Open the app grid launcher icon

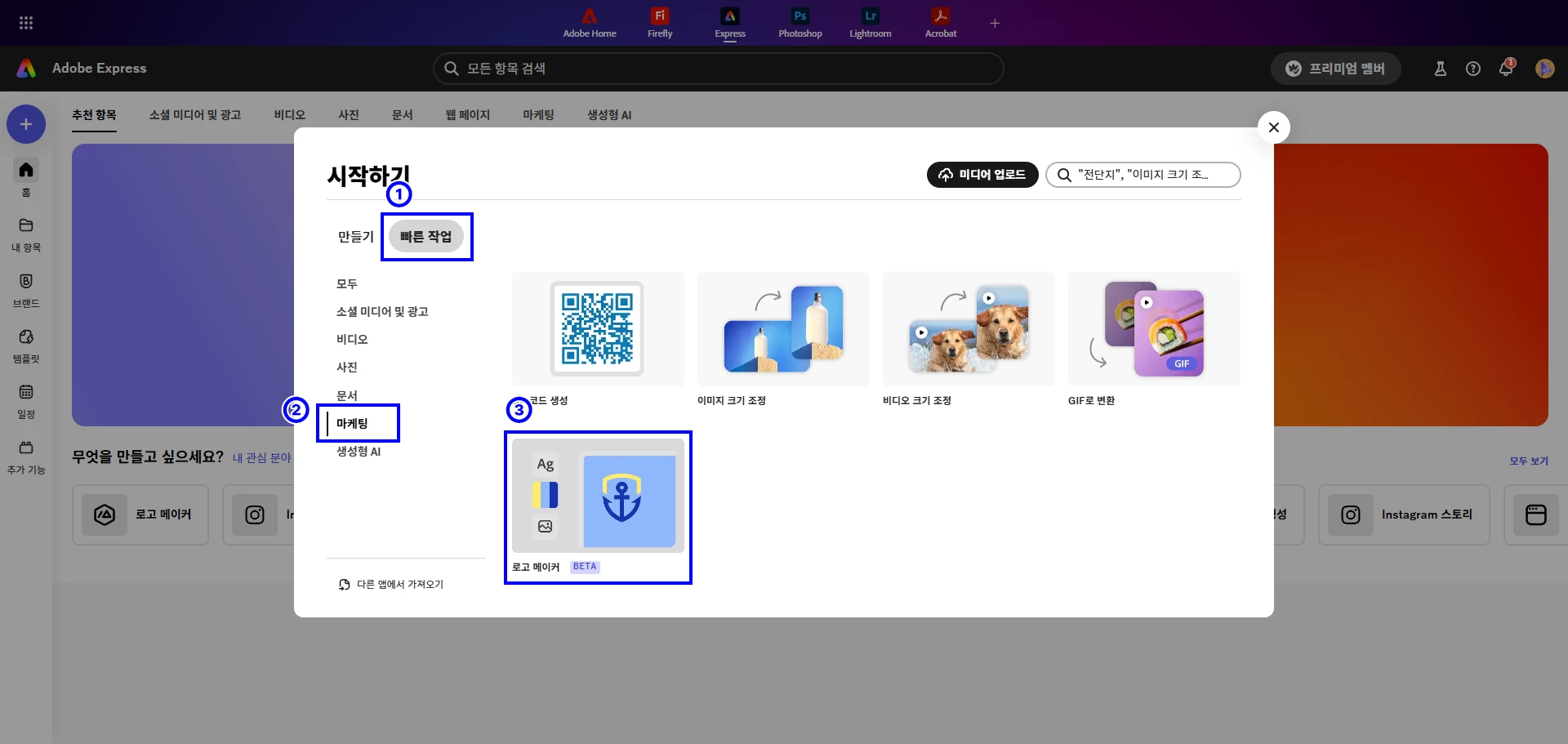point(26,23)
